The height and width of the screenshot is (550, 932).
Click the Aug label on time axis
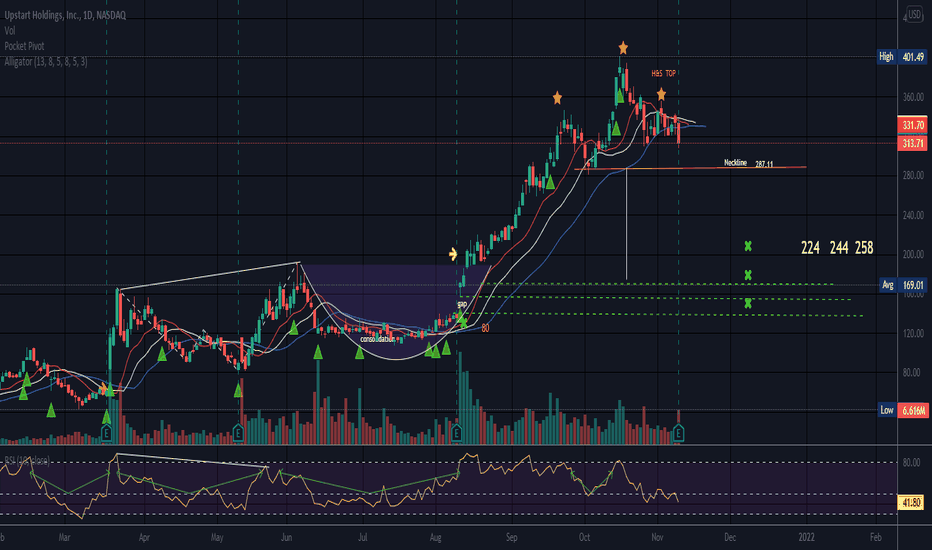[x=435, y=538]
